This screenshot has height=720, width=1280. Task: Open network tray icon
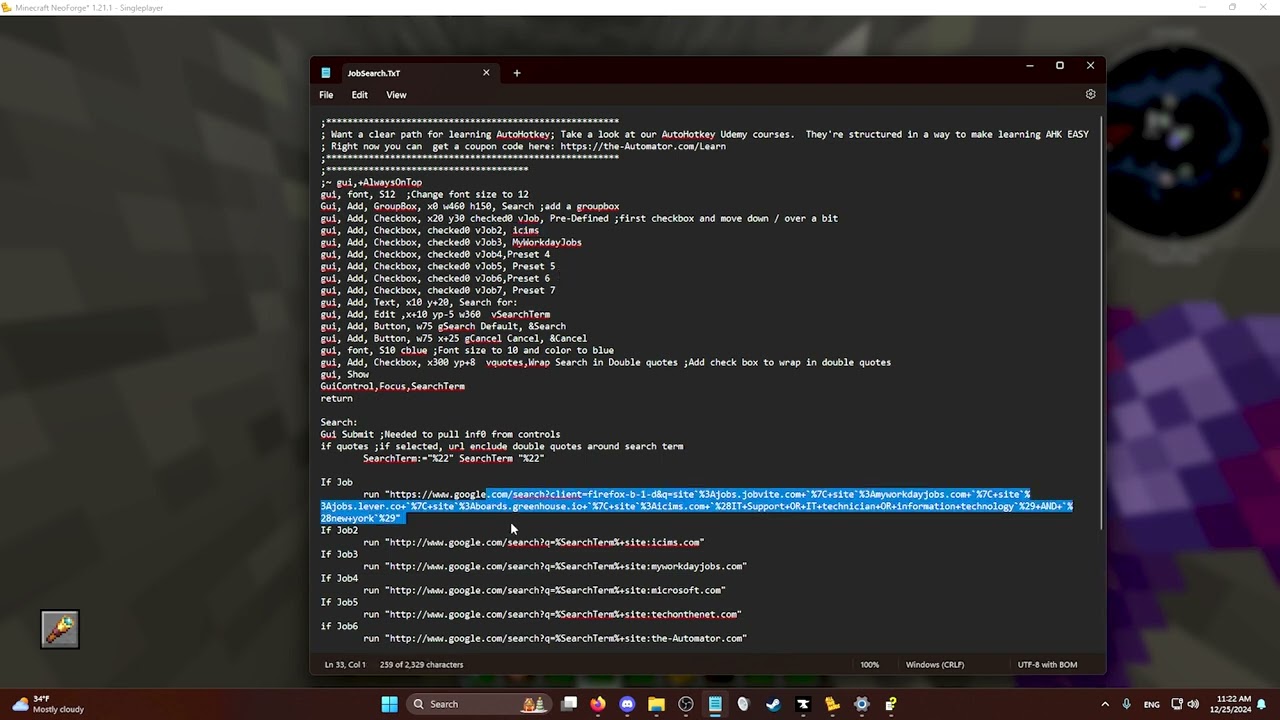1177,704
